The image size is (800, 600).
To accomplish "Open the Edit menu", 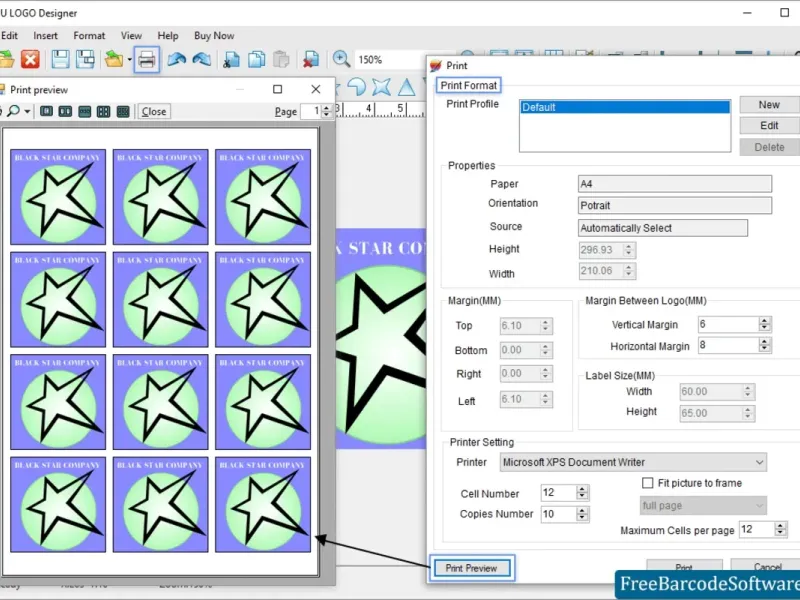I will (x=9, y=36).
